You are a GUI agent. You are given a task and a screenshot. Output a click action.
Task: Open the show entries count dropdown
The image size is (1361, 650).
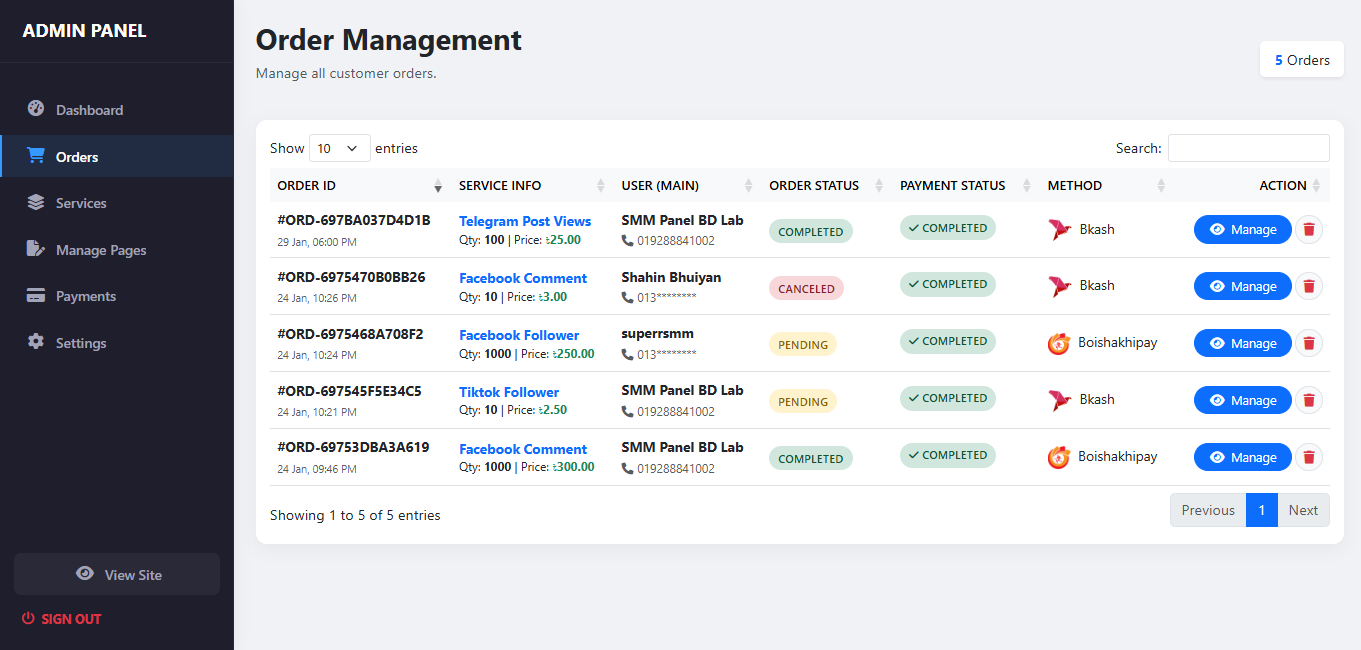(x=339, y=148)
